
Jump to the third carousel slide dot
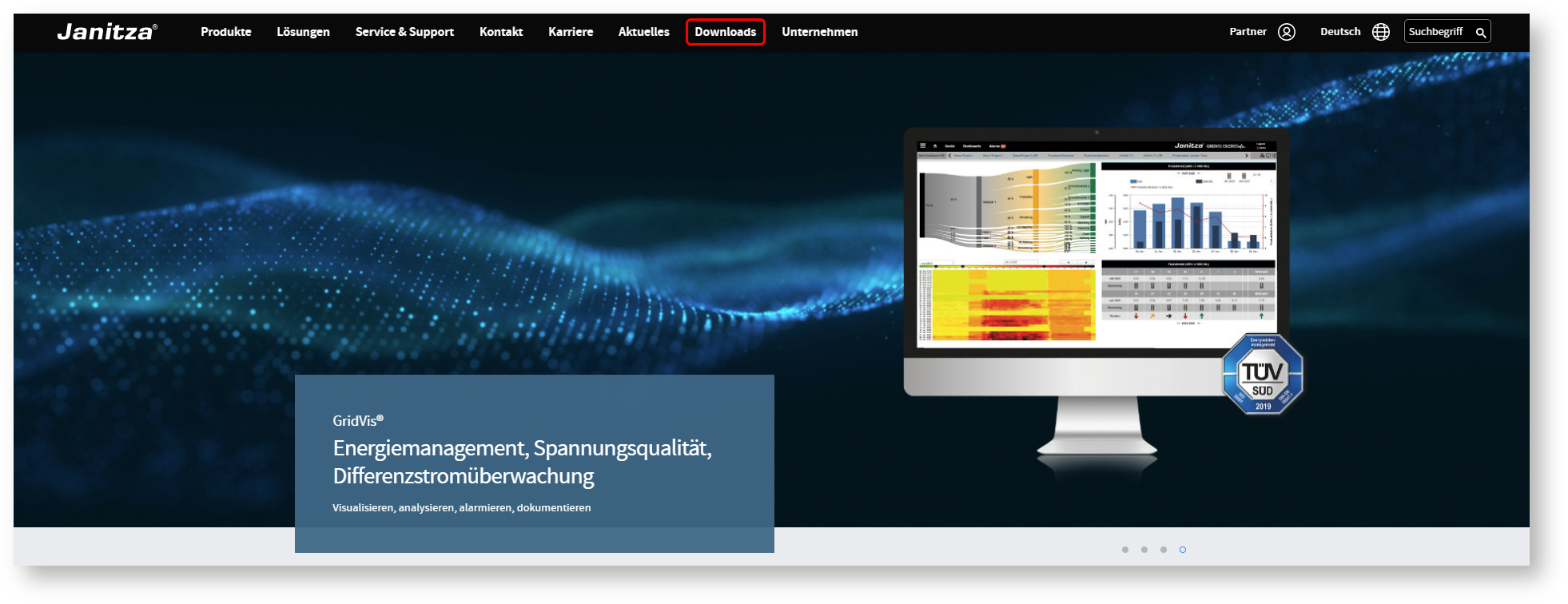click(1164, 550)
